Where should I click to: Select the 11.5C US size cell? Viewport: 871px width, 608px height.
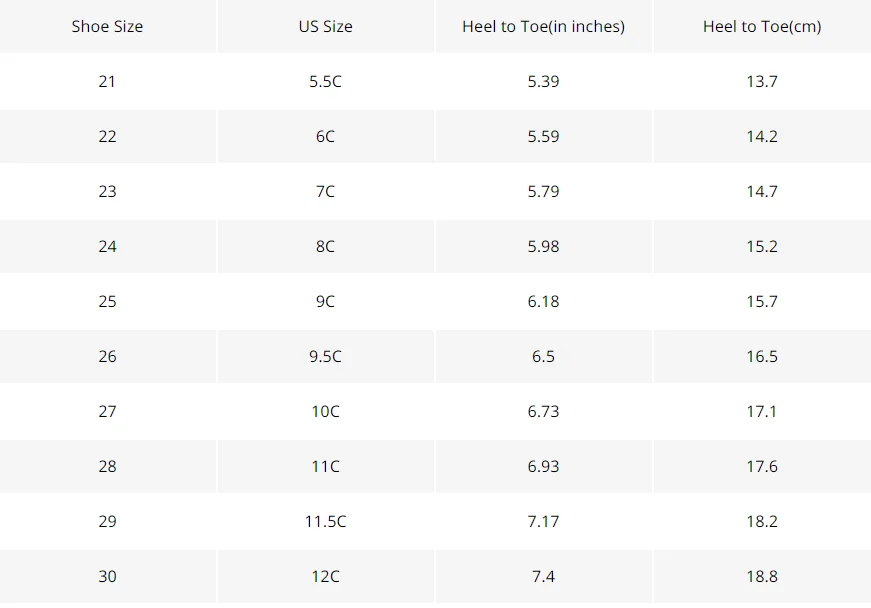(326, 521)
